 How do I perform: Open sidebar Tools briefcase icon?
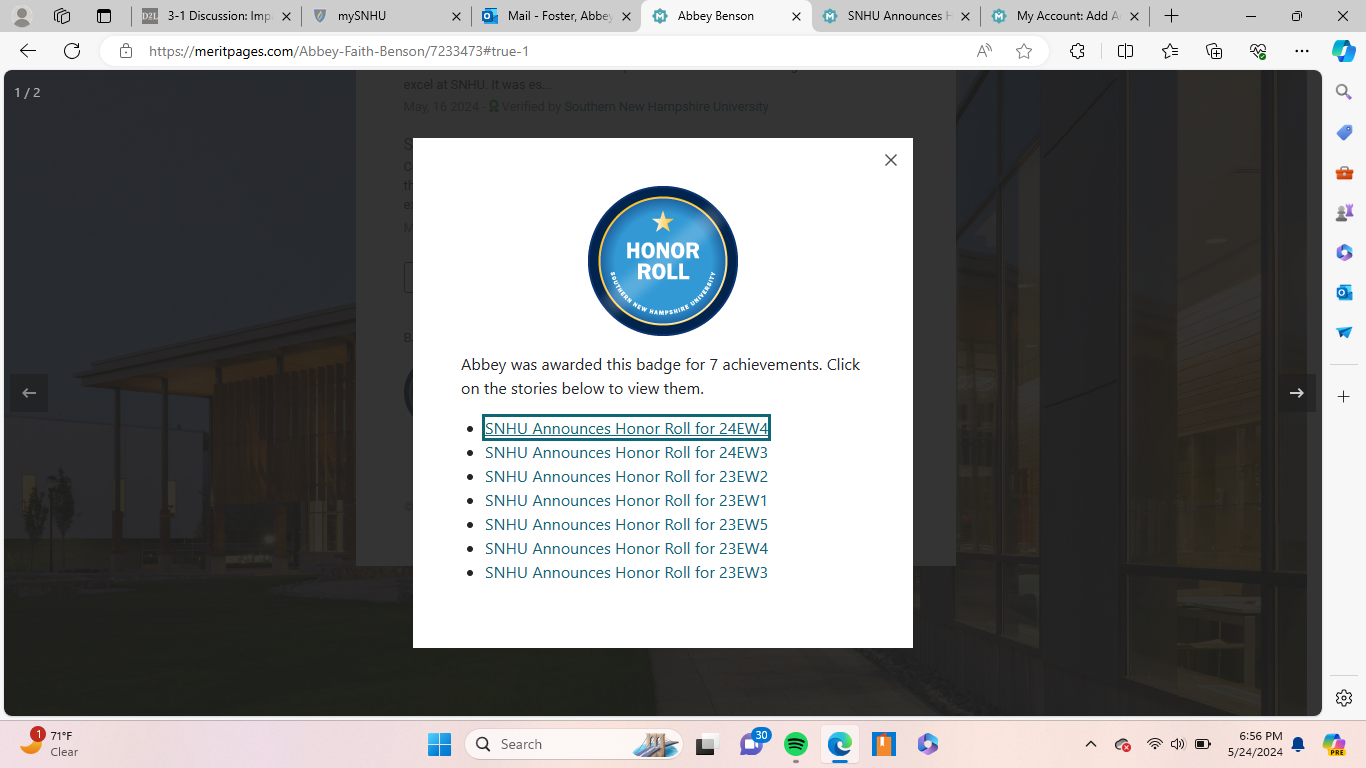click(1344, 172)
